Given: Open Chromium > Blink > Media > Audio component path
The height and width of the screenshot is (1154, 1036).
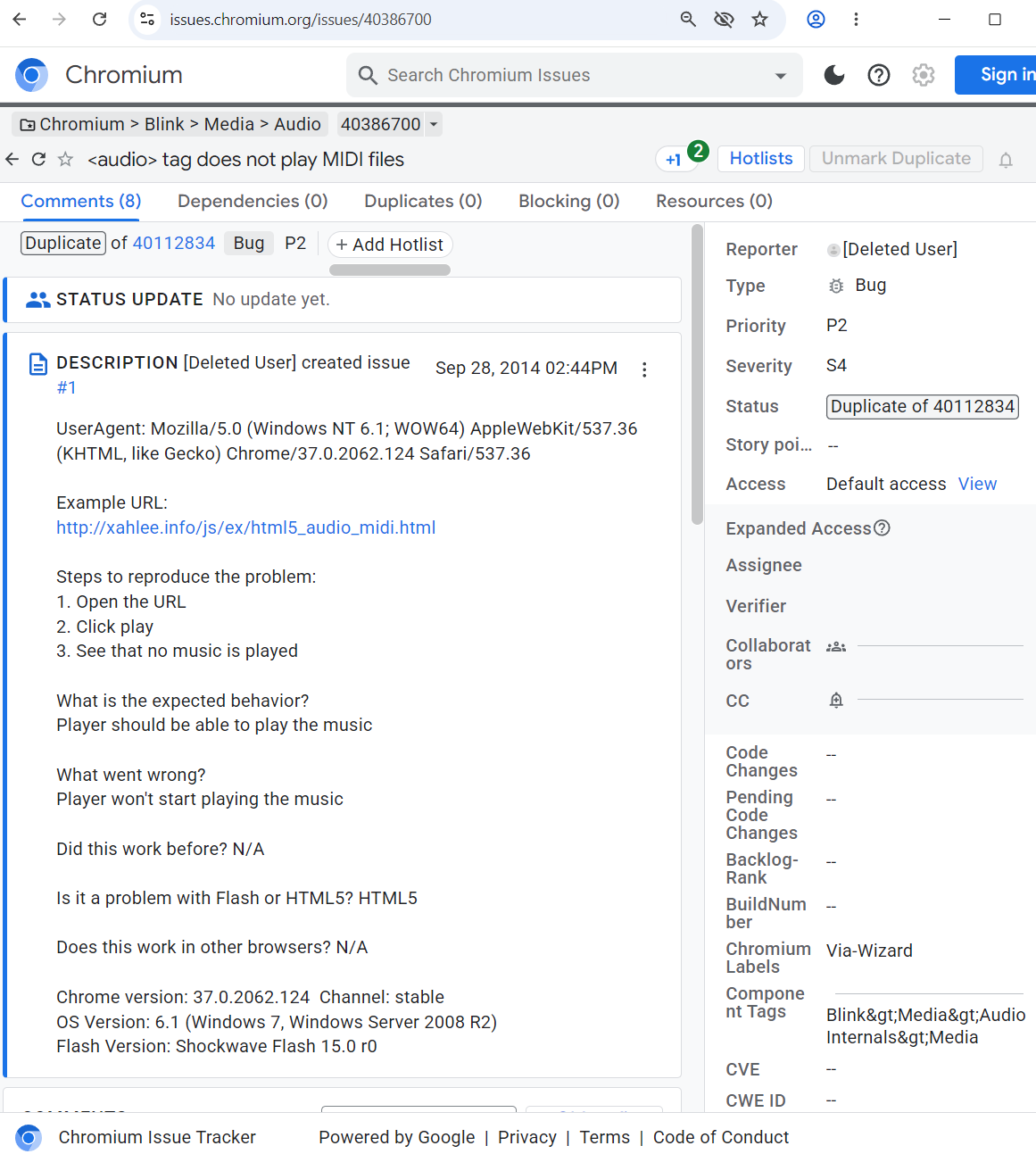Looking at the screenshot, I should coord(170,124).
